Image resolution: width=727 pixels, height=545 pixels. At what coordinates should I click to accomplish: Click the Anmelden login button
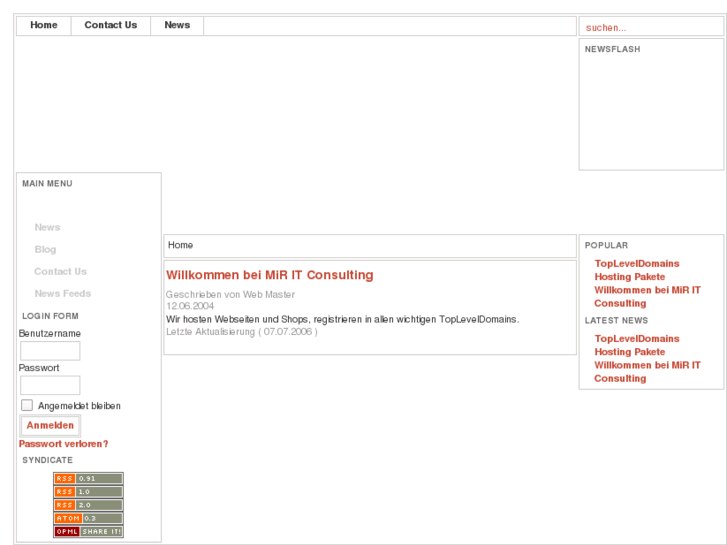tap(50, 425)
